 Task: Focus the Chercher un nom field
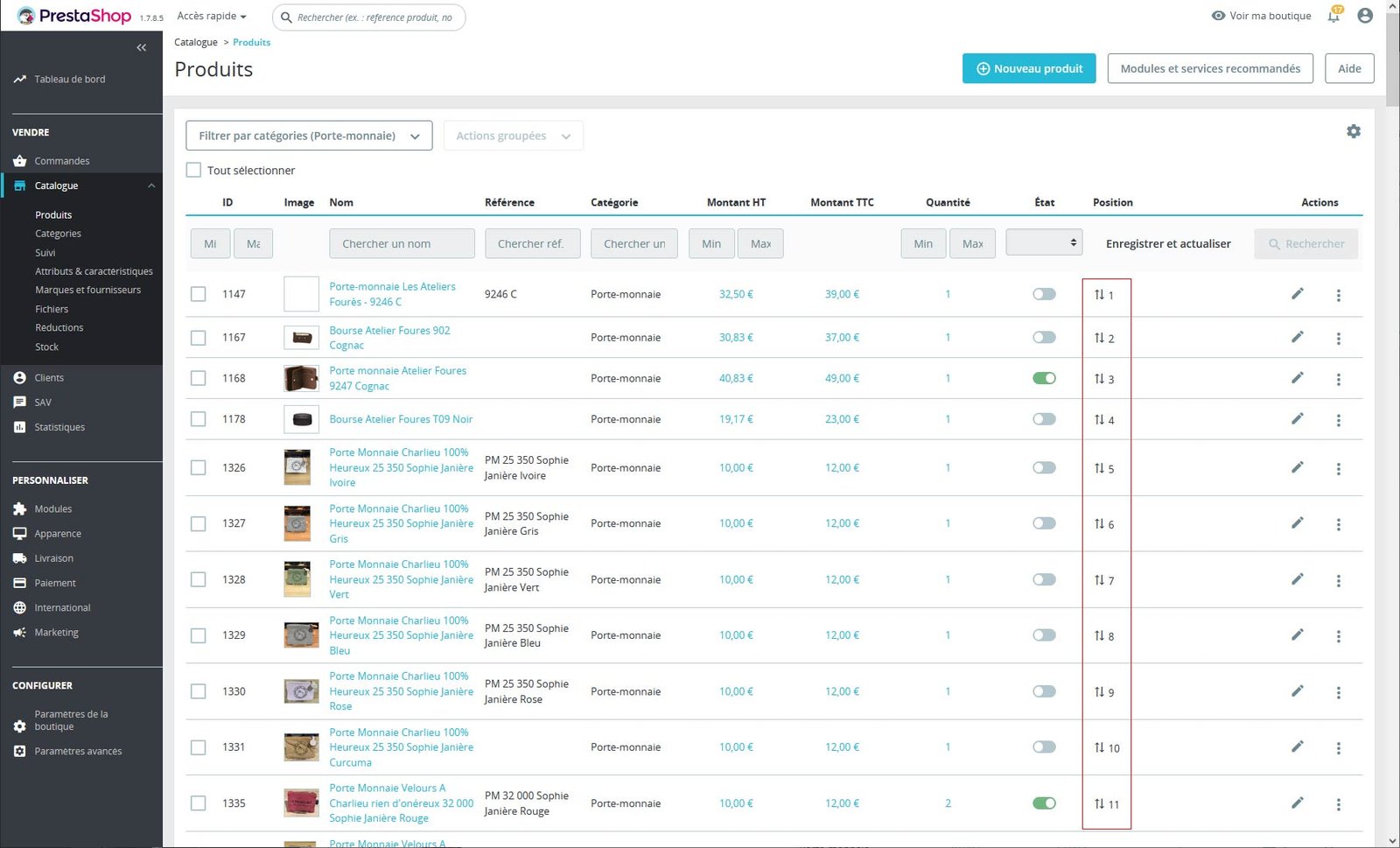click(402, 243)
